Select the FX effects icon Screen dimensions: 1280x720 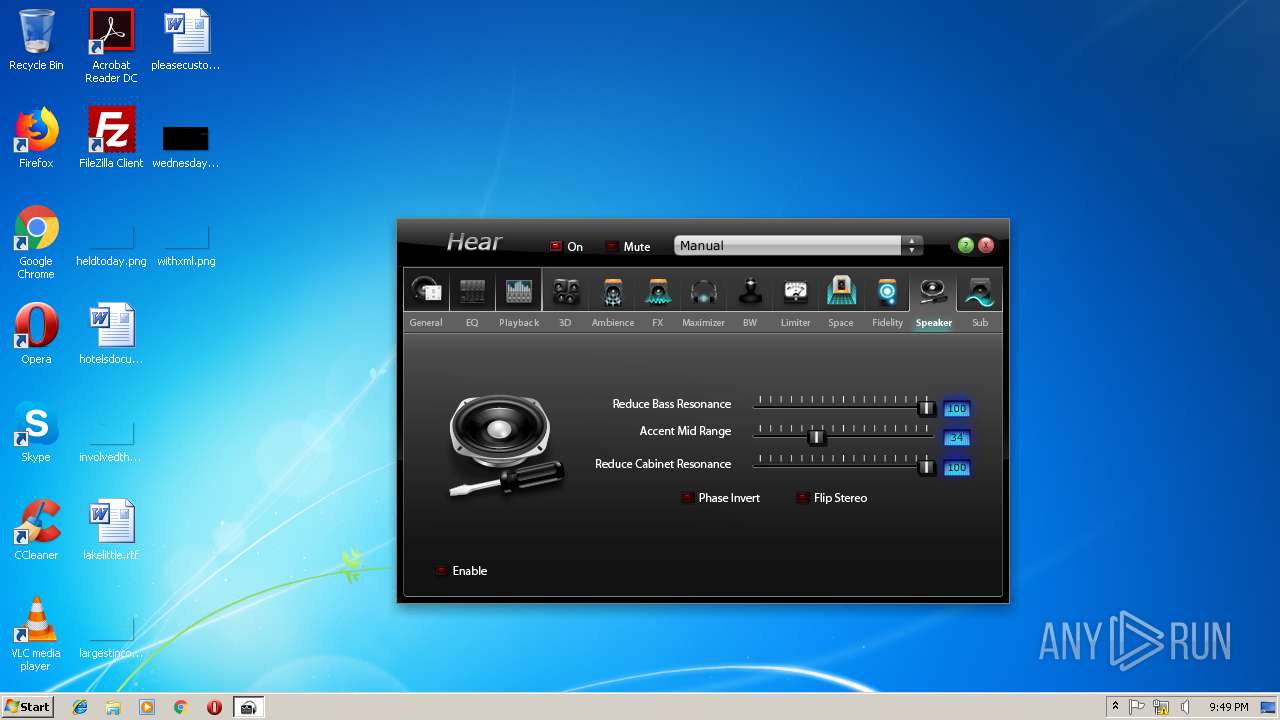pyautogui.click(x=658, y=290)
